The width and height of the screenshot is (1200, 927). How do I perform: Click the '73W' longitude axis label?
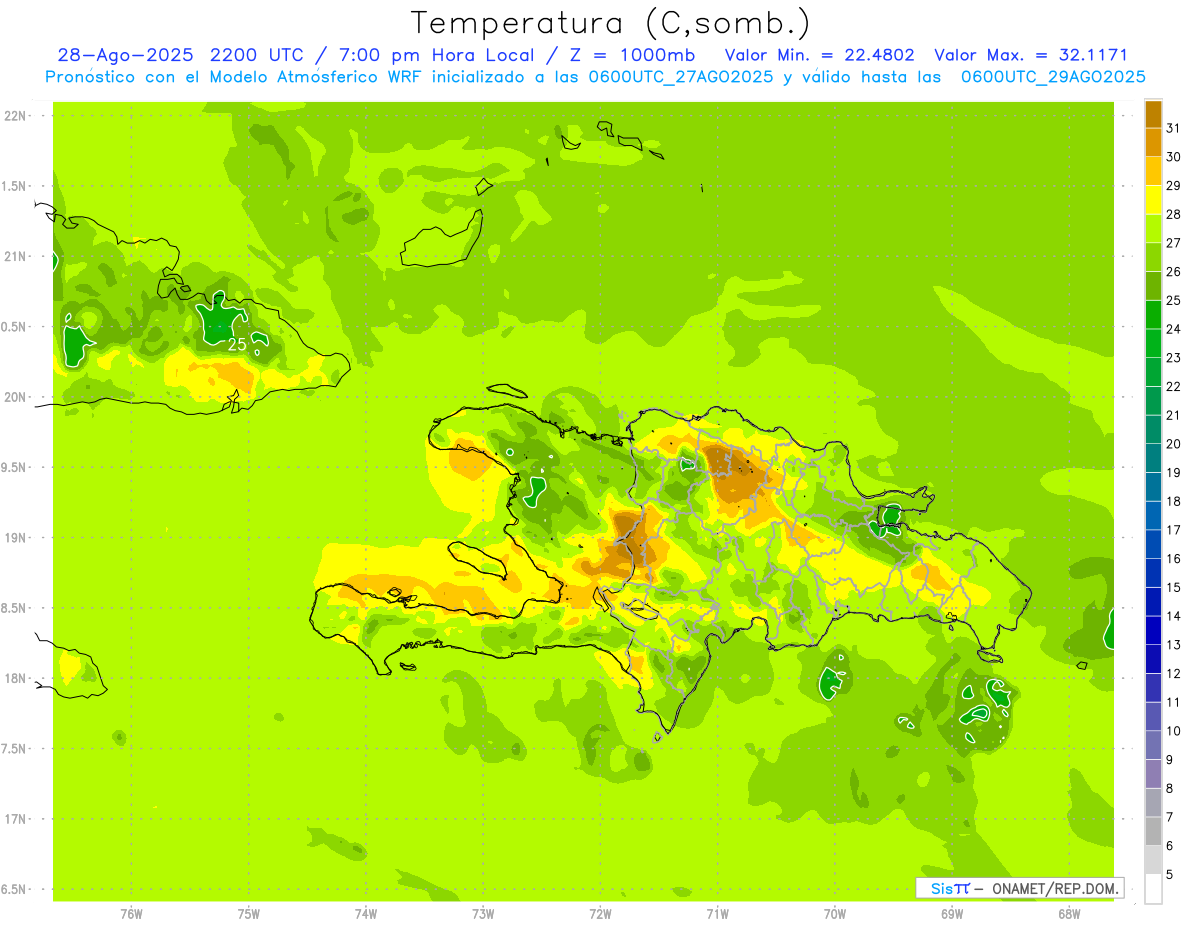point(483,914)
